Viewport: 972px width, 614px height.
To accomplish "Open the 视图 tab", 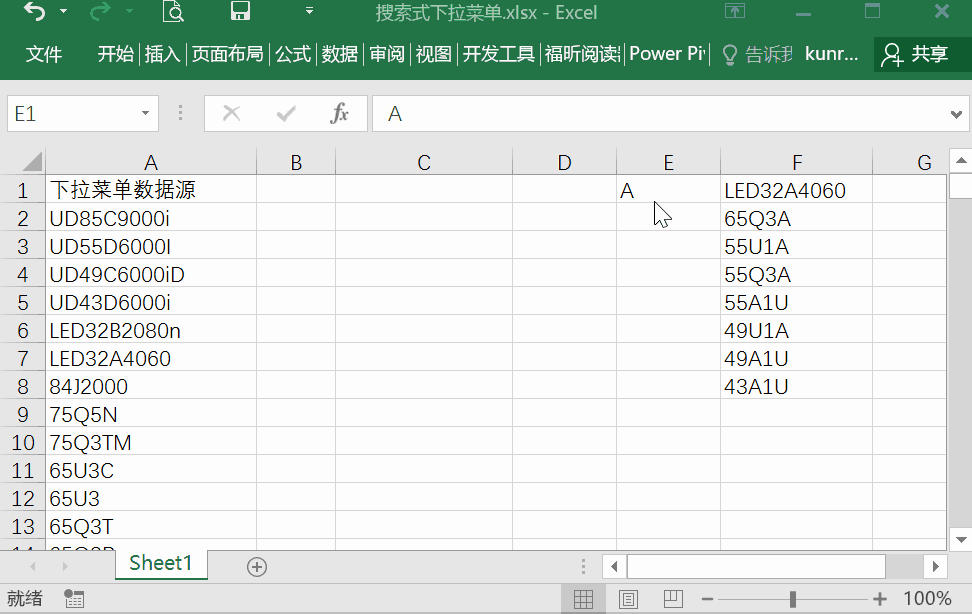I will click(433, 54).
